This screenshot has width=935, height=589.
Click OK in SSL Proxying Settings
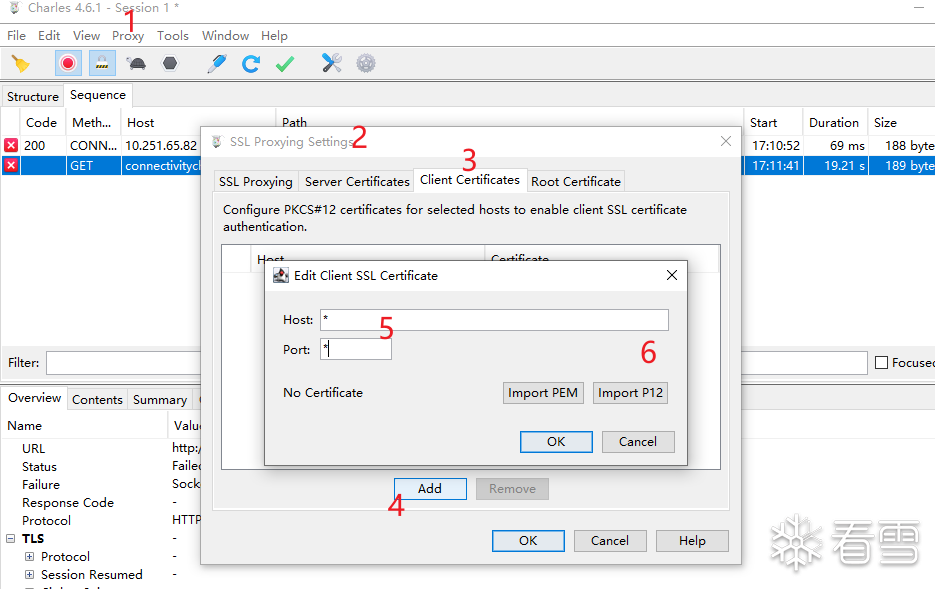528,541
